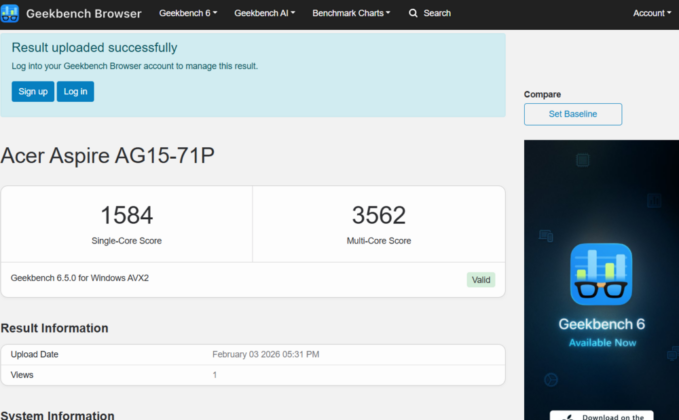Click the Compare sidebar label

(542, 94)
